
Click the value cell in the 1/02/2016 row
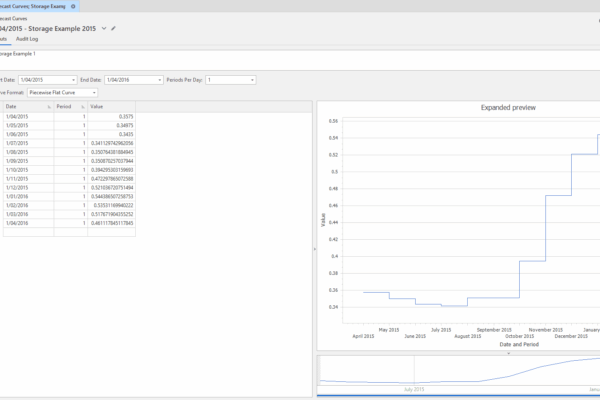point(111,205)
